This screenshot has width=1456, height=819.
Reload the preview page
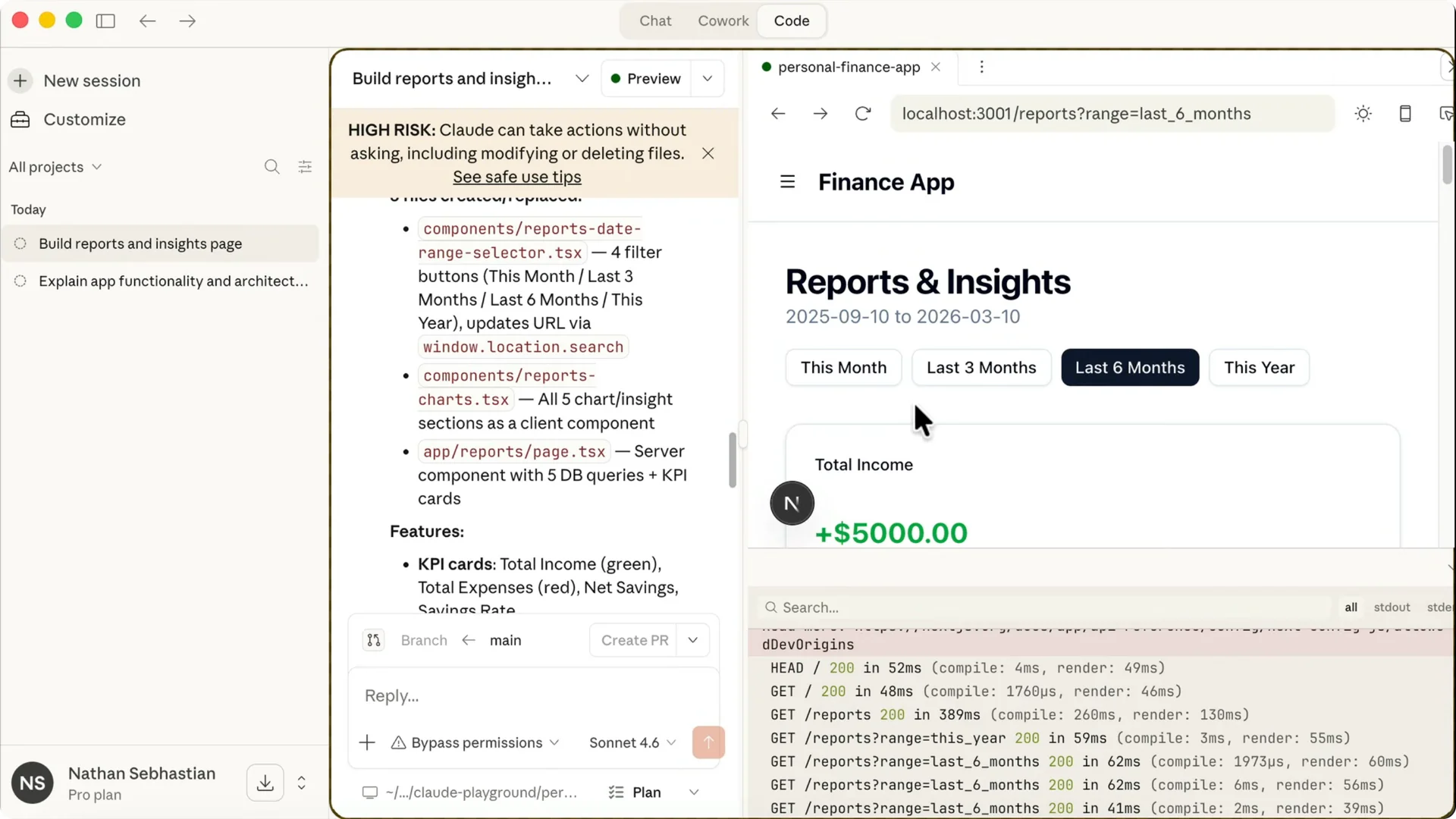tap(863, 114)
